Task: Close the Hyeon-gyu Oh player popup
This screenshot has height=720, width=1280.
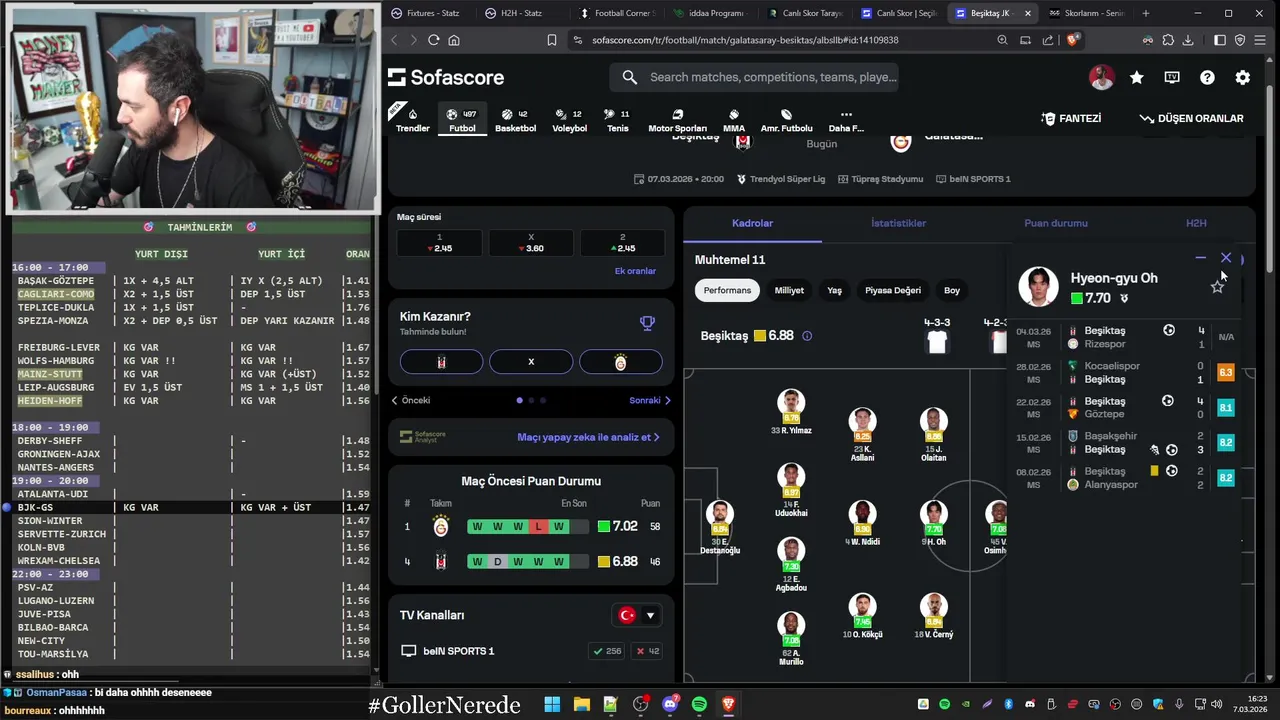Action: 1226,258
